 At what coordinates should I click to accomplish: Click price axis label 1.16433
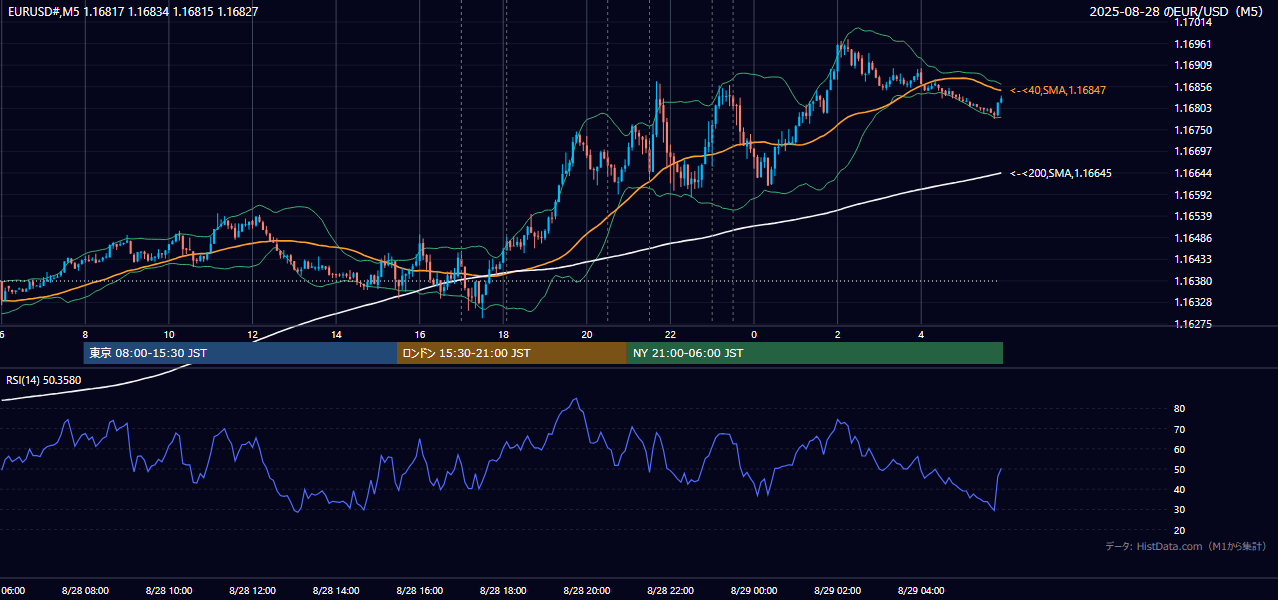tap(1192, 259)
